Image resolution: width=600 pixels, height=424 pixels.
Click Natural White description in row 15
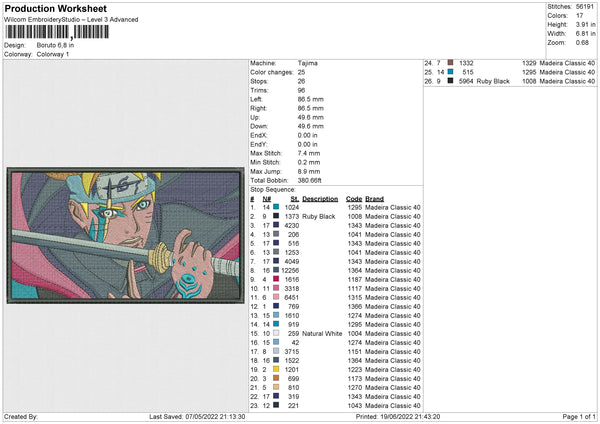[322, 334]
